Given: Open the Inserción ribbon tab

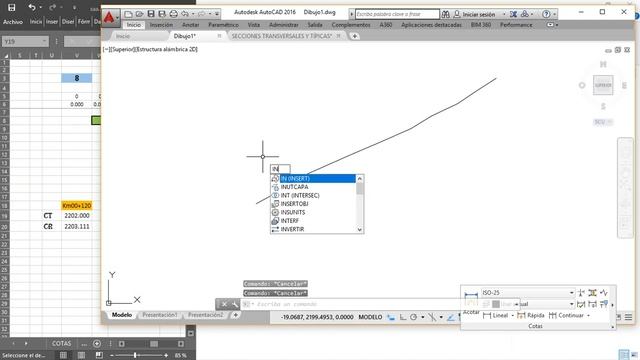Looking at the screenshot, I should click(161, 25).
